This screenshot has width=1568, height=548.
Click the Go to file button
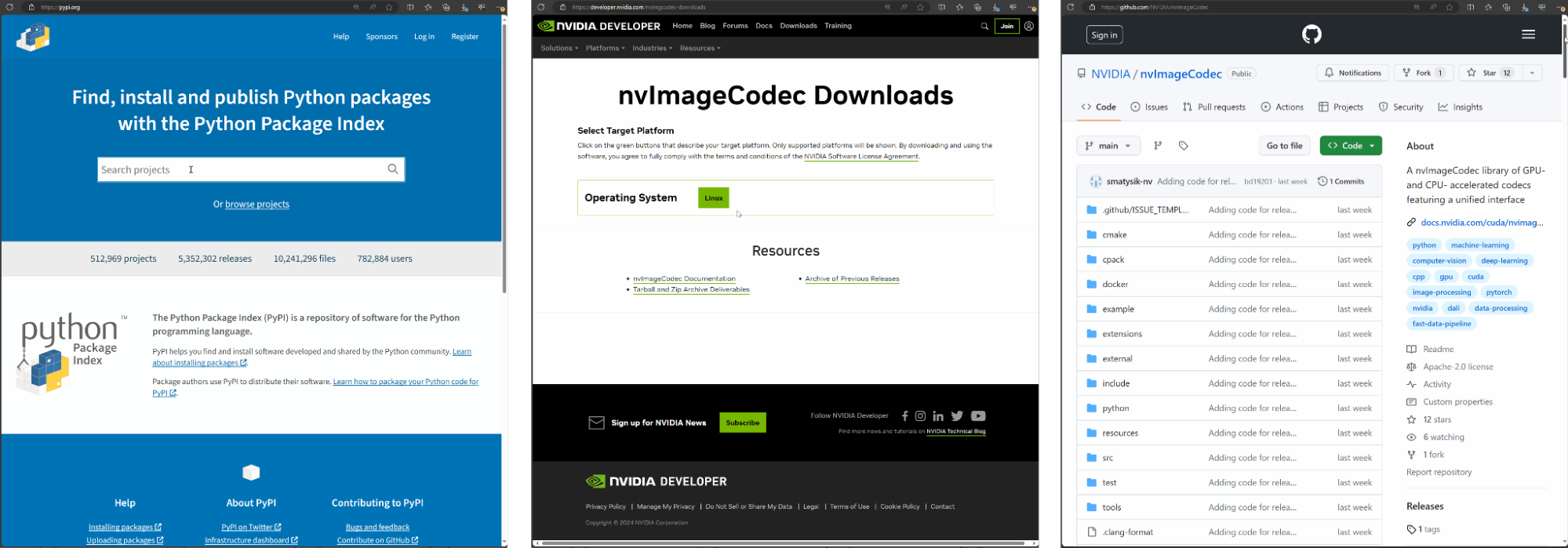pyautogui.click(x=1284, y=146)
